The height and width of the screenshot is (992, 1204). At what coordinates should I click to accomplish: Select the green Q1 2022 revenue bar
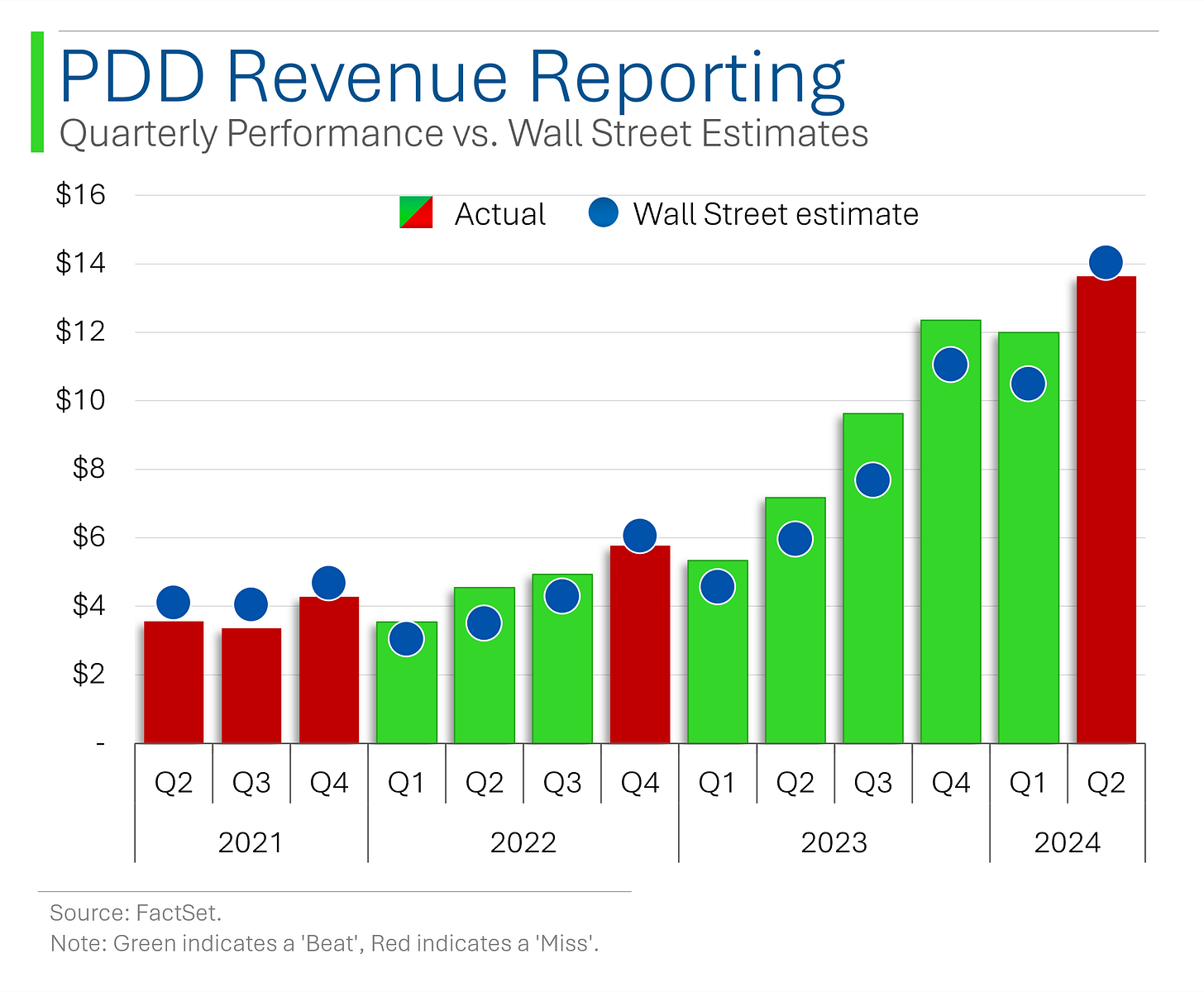pos(407,682)
